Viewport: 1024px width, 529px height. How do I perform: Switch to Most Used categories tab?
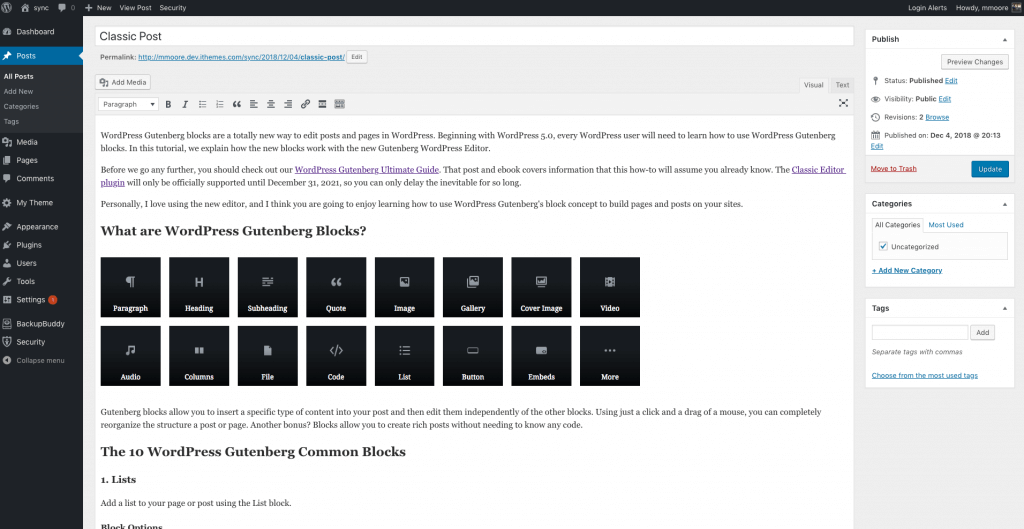tap(946, 225)
